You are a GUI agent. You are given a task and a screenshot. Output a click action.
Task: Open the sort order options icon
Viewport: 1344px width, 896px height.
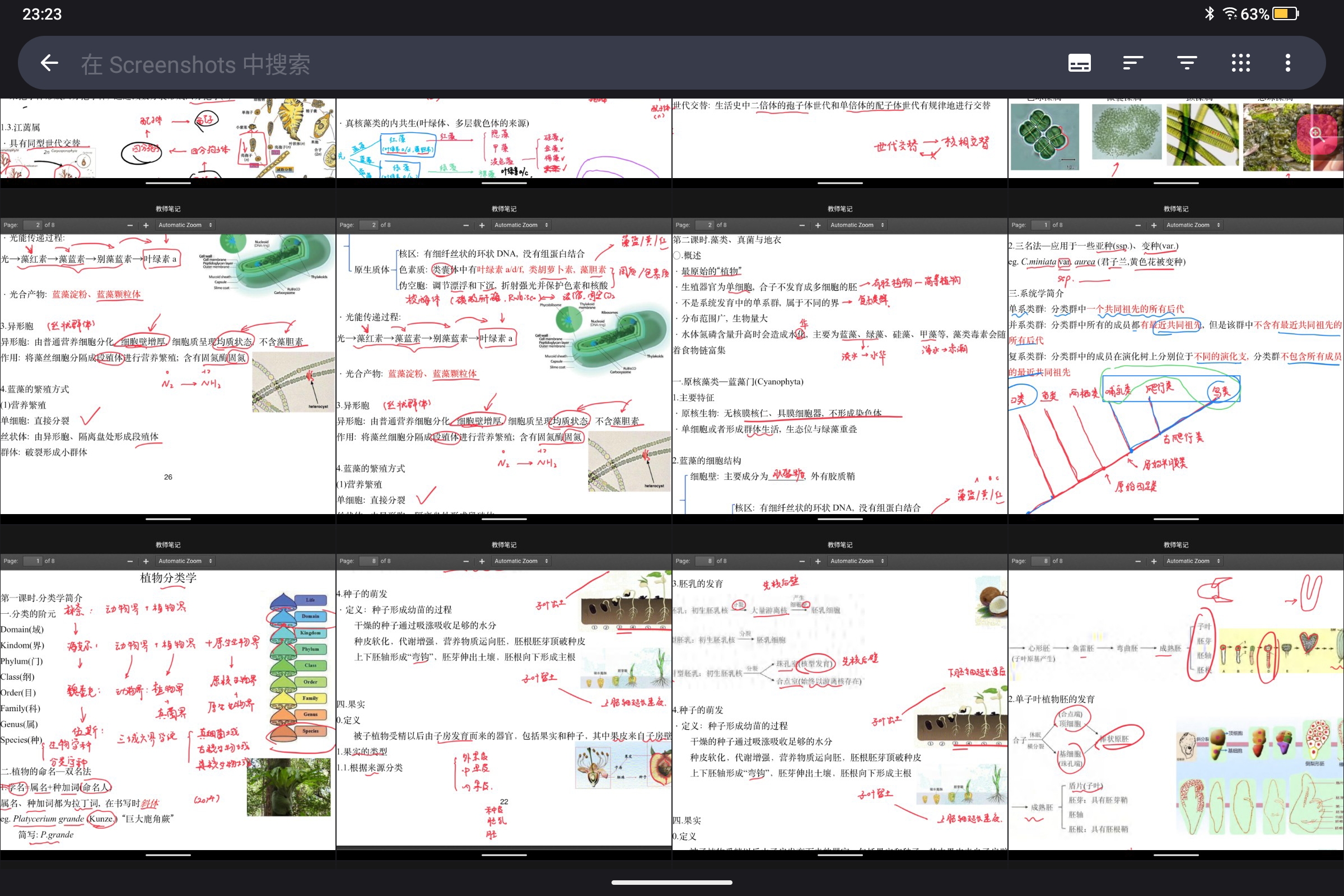(x=1133, y=63)
